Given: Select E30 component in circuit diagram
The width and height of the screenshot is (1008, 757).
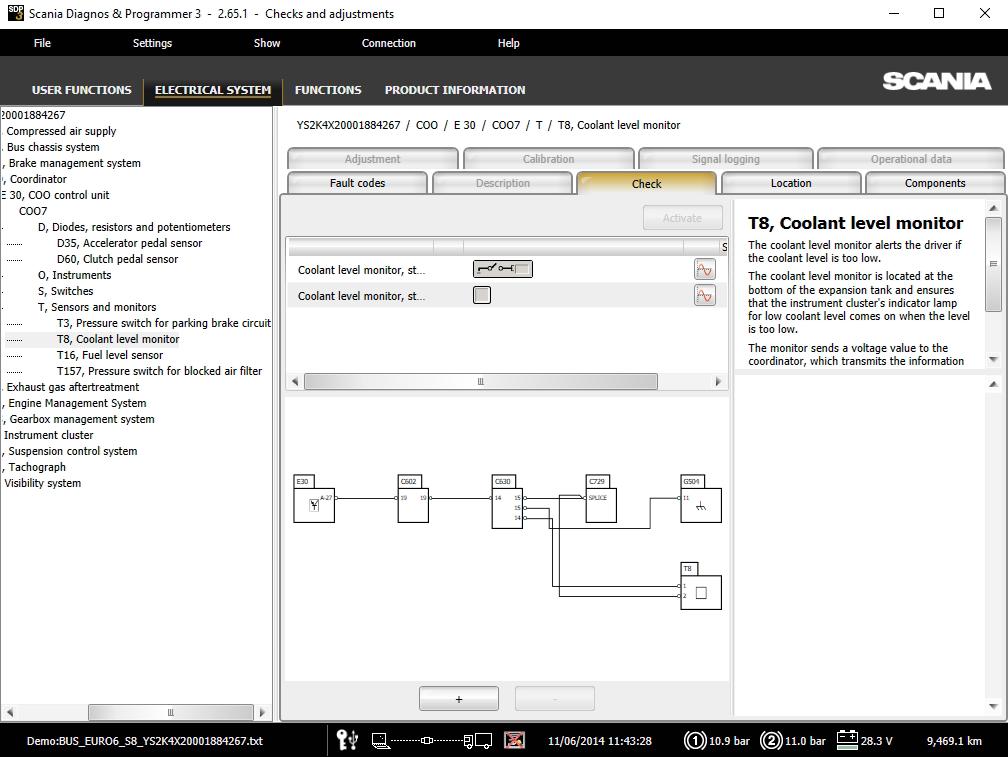Looking at the screenshot, I should [x=314, y=499].
